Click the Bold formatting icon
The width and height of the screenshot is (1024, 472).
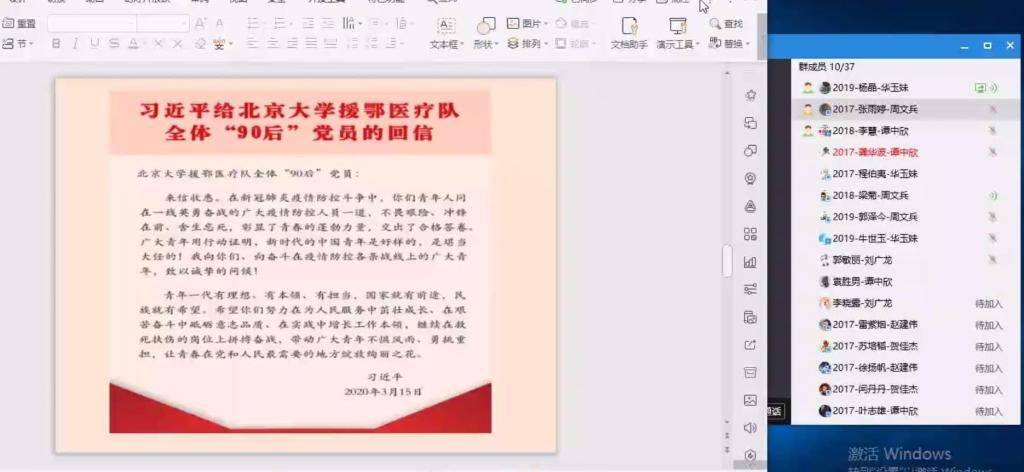point(56,44)
